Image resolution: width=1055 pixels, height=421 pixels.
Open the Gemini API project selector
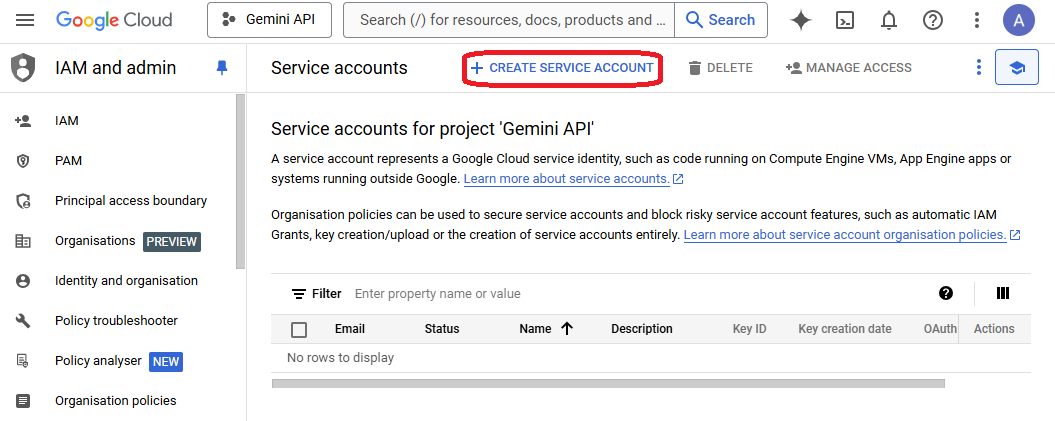point(269,20)
